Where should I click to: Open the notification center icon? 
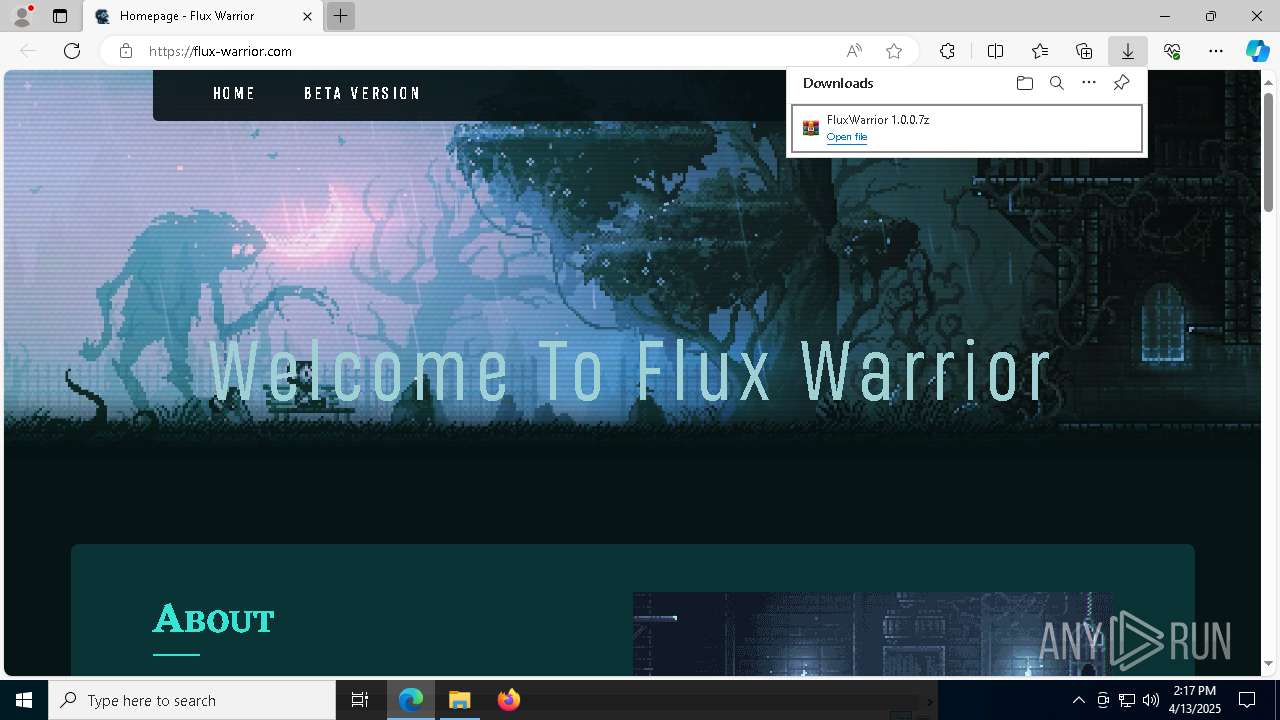[x=1247, y=700]
